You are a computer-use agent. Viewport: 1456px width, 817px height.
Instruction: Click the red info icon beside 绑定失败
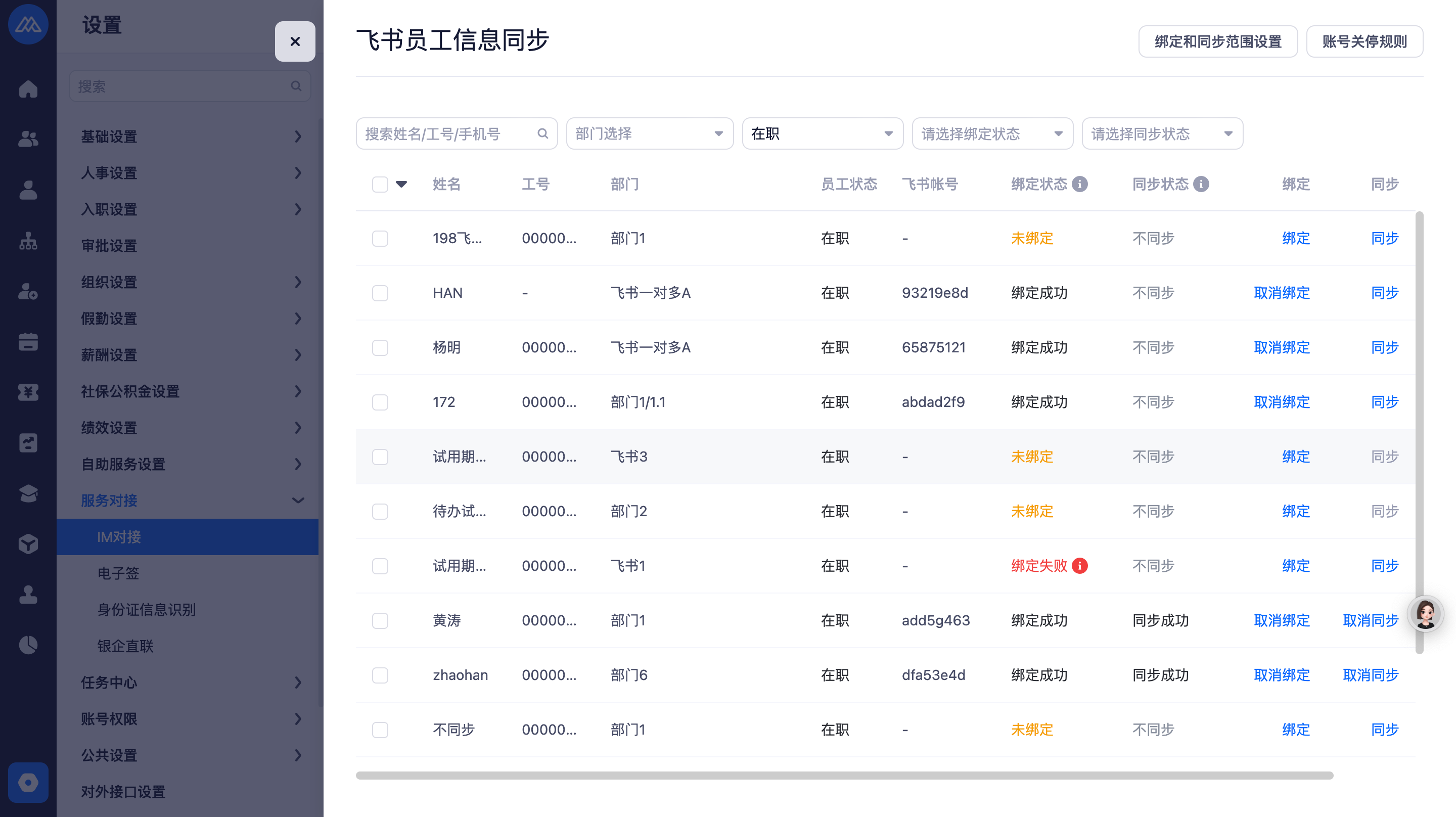(1079, 566)
